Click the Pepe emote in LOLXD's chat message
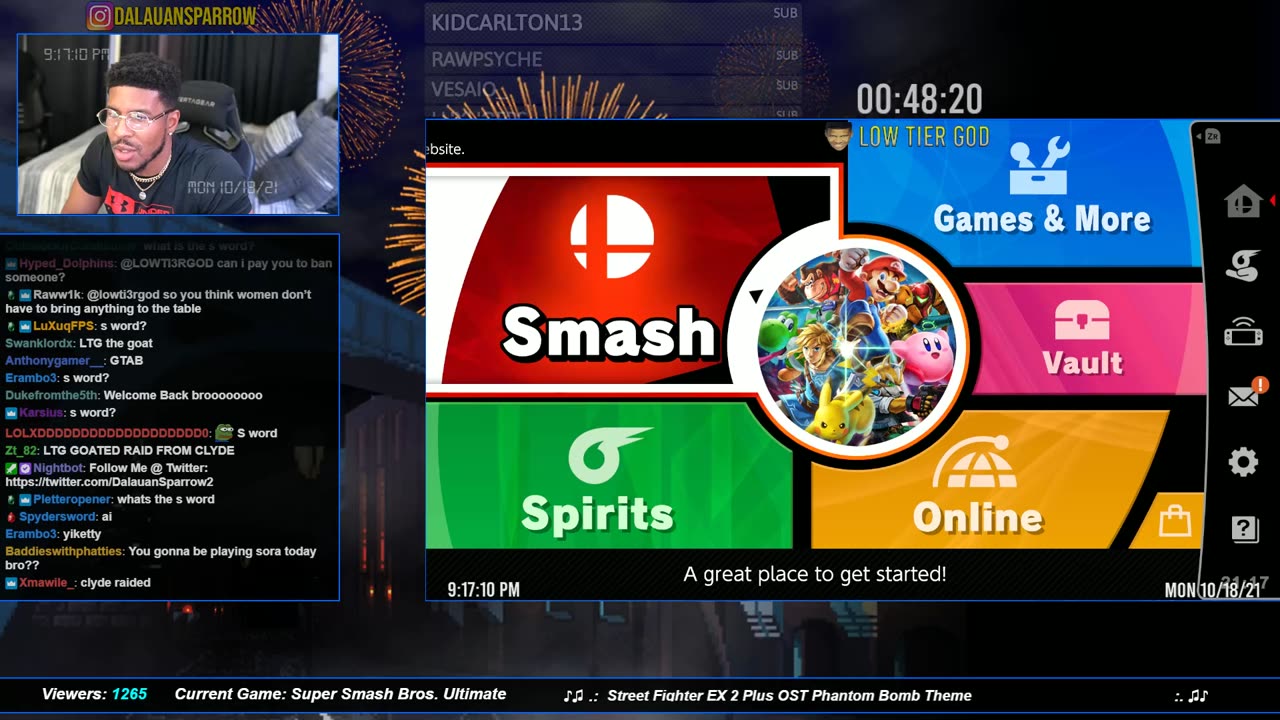 coord(224,432)
